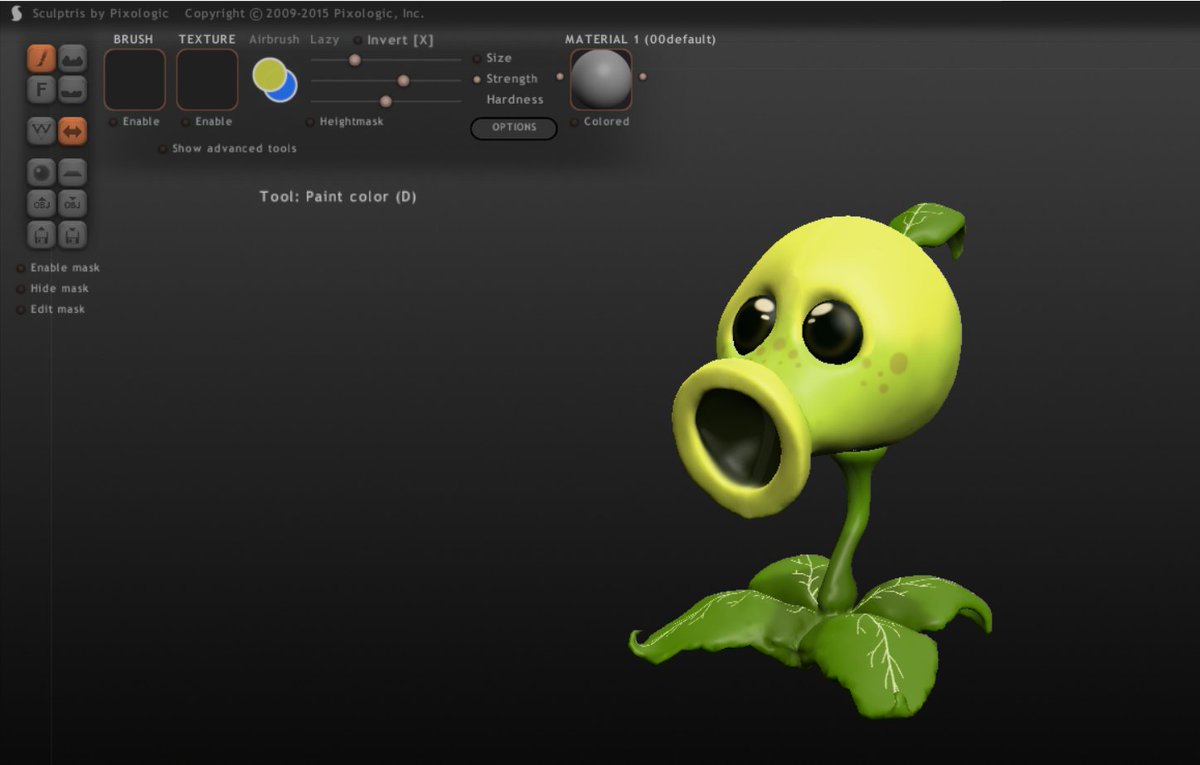The image size is (1200, 765).
Task: Go to previous material using left dot
Action: (x=560, y=76)
